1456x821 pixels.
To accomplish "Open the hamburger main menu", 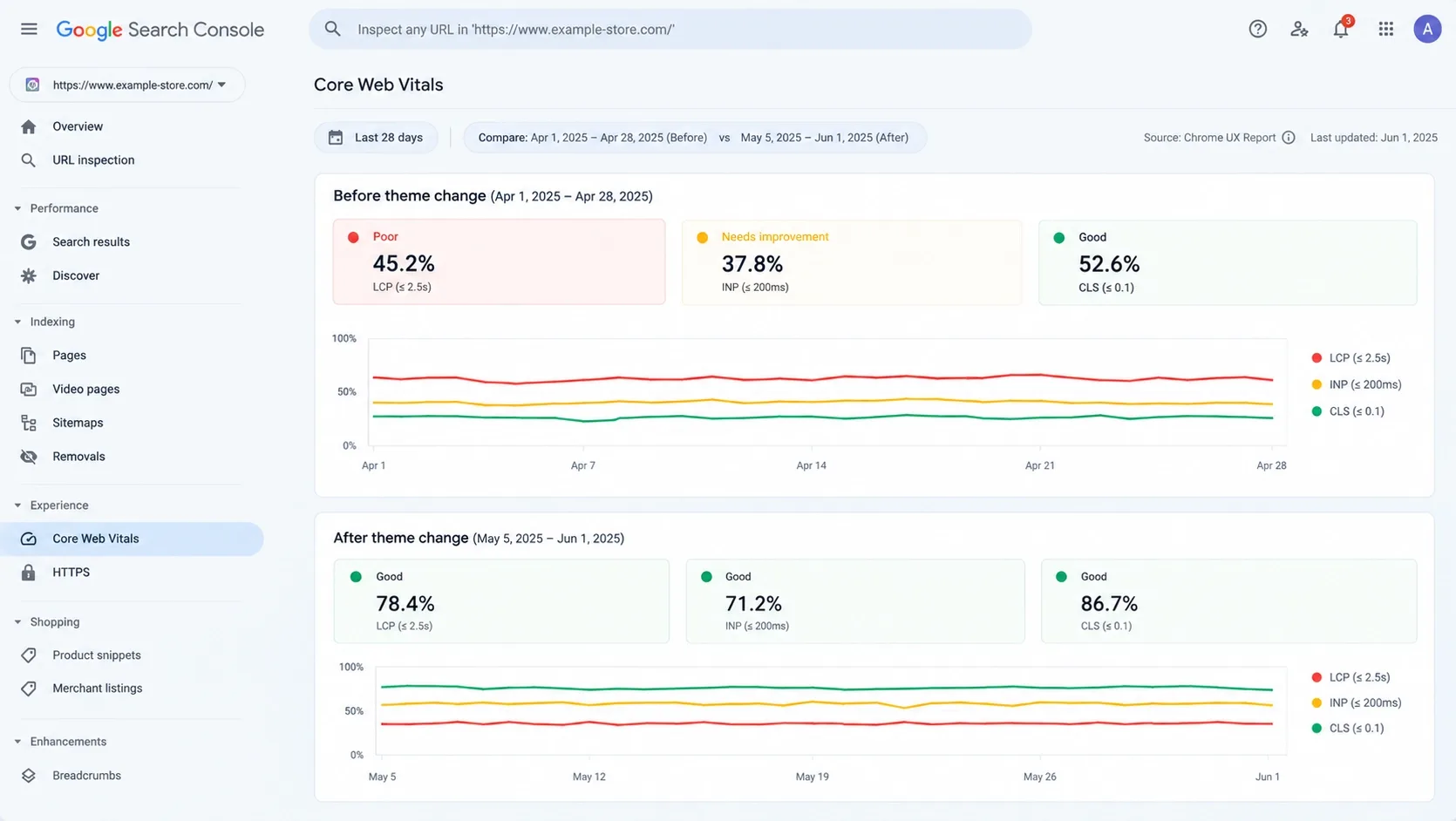I will [x=29, y=29].
